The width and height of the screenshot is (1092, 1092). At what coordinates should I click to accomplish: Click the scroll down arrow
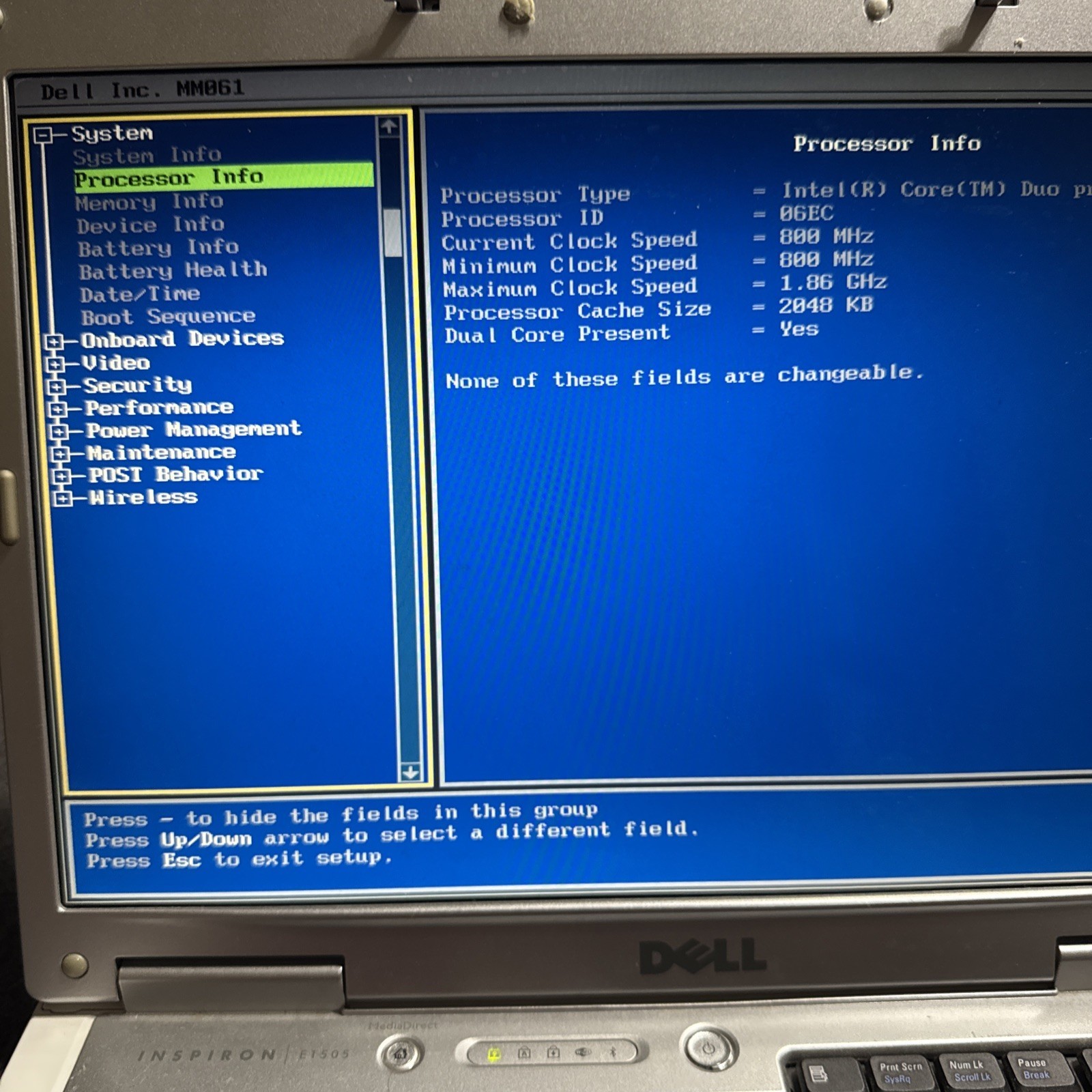pos(410,772)
